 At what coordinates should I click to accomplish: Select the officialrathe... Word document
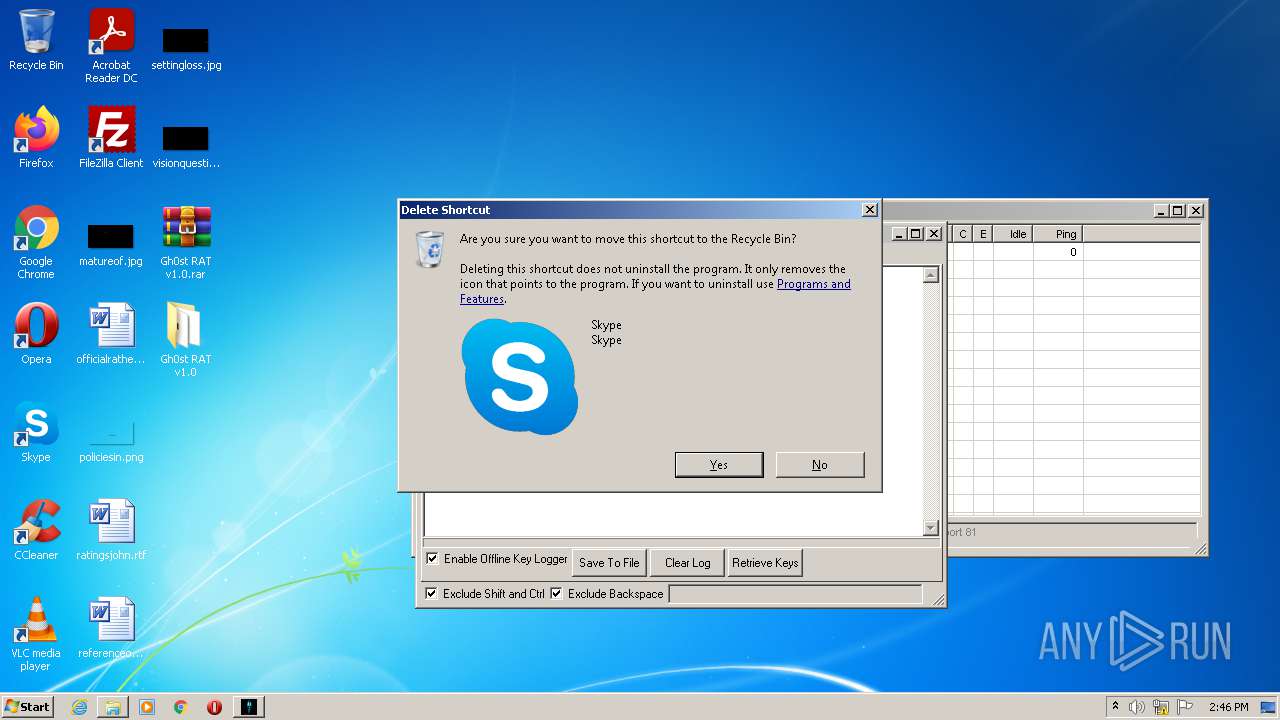click(111, 334)
